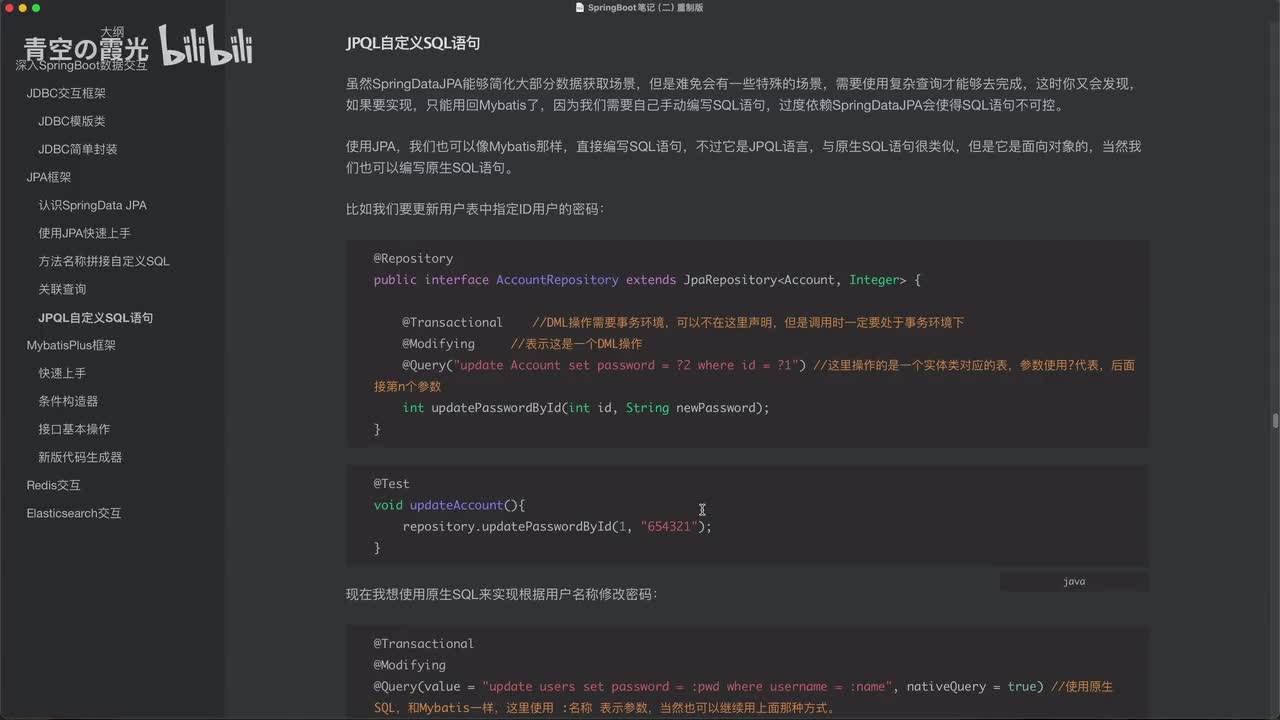Click the @Query update Account statement
The height and width of the screenshot is (720, 1280).
[604, 365]
